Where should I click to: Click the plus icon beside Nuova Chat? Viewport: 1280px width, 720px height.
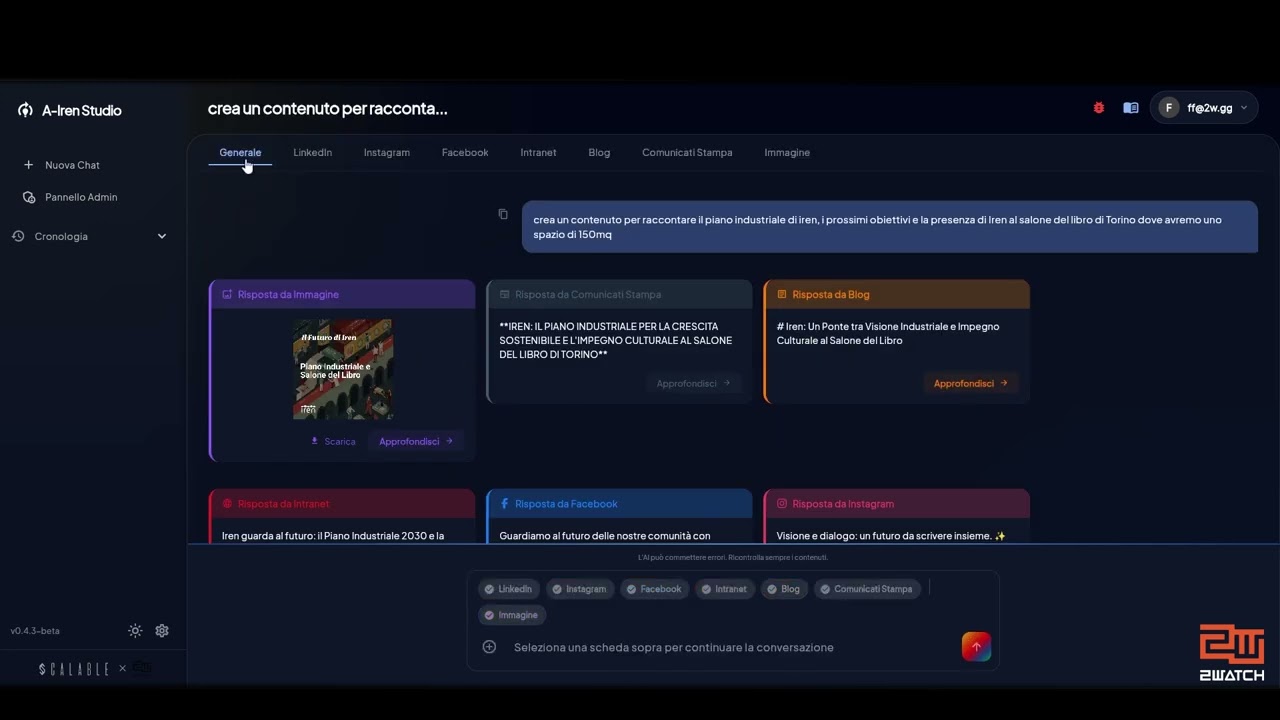28,165
